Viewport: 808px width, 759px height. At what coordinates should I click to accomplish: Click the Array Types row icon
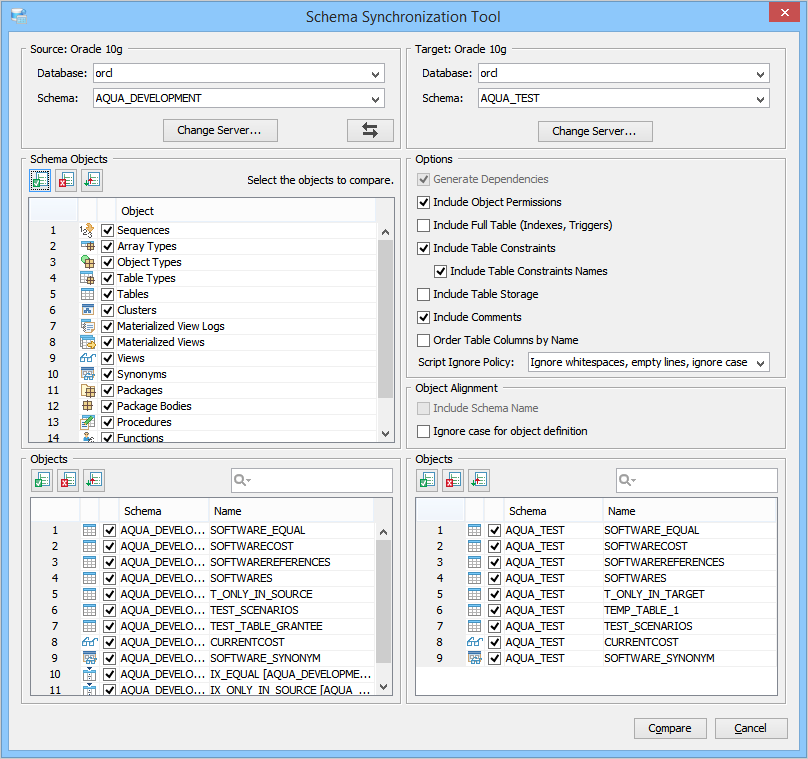point(88,246)
